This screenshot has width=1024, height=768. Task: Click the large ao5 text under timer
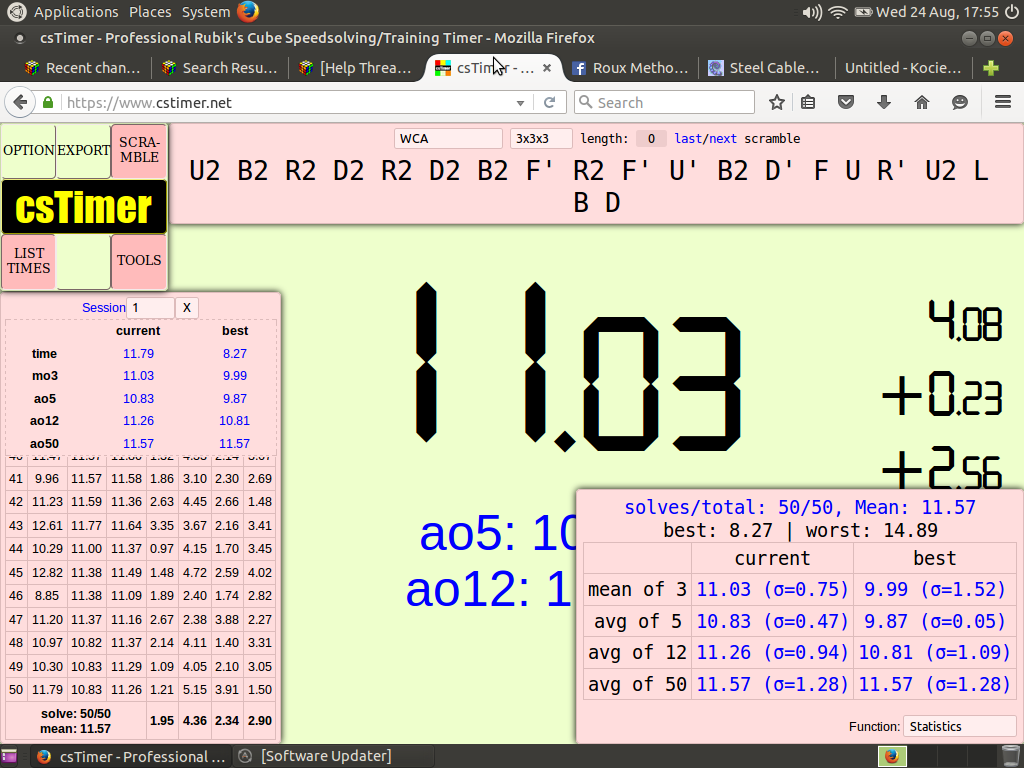tap(498, 534)
